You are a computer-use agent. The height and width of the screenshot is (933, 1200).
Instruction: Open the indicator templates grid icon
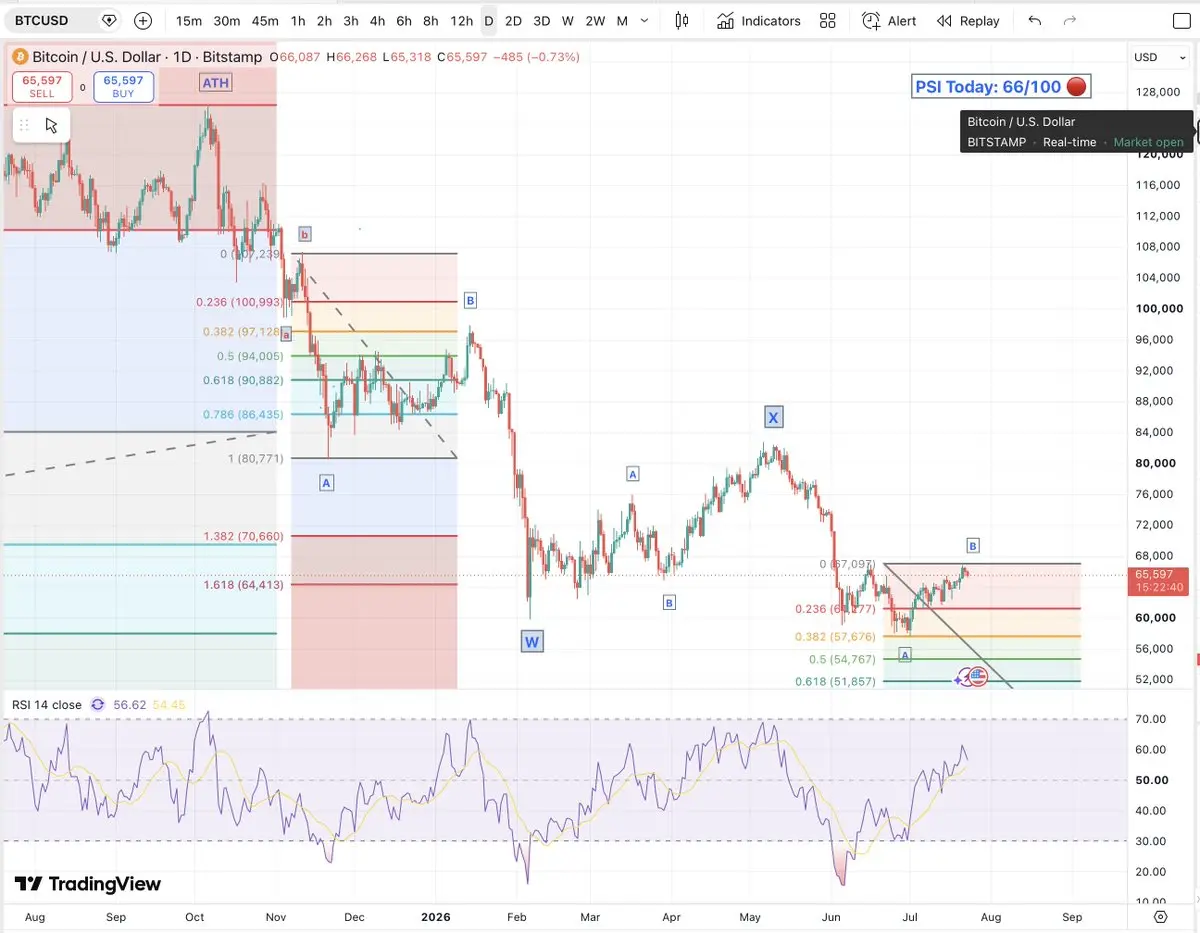tap(827, 21)
